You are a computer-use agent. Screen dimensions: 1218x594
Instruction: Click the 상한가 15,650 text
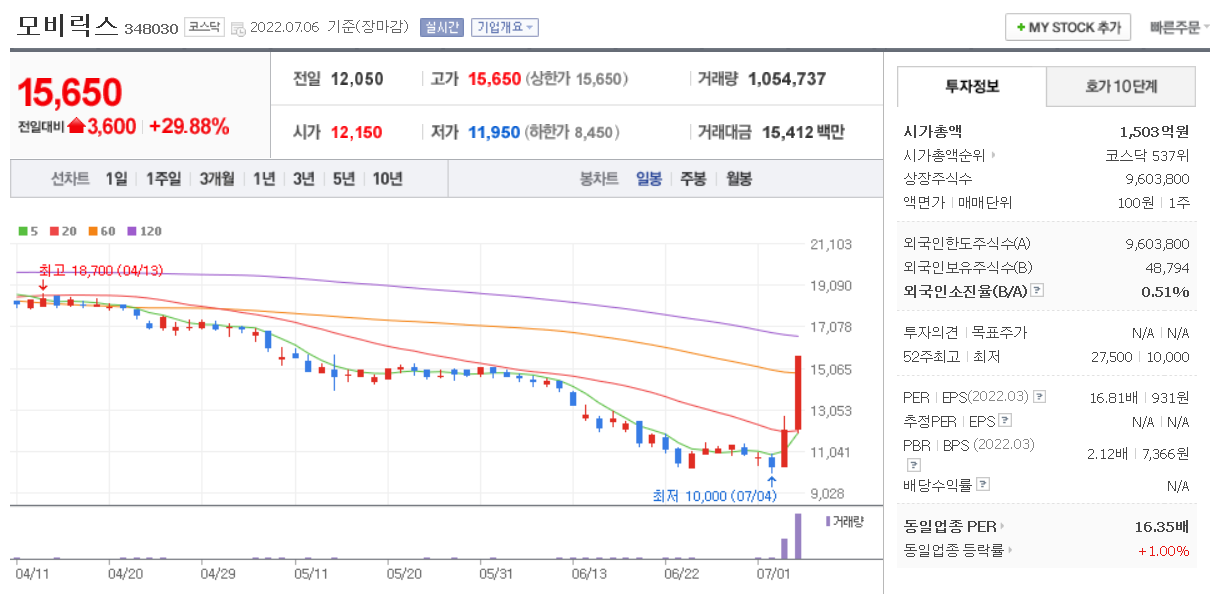(x=579, y=79)
